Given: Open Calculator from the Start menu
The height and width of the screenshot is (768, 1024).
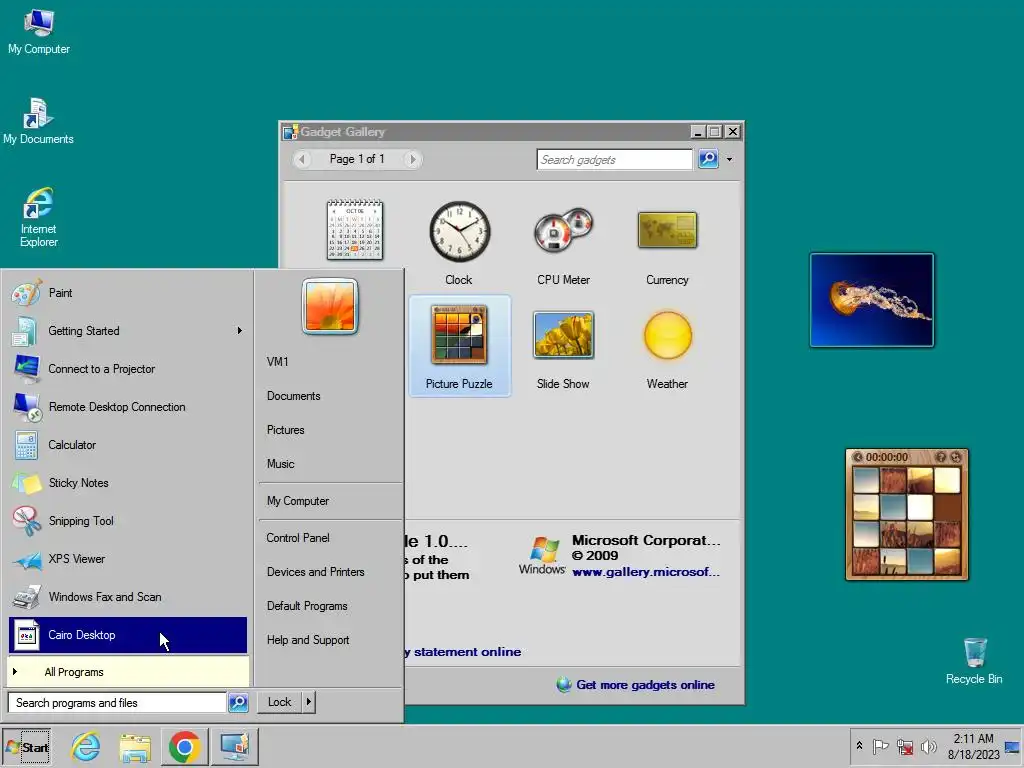Looking at the screenshot, I should 128,445.
